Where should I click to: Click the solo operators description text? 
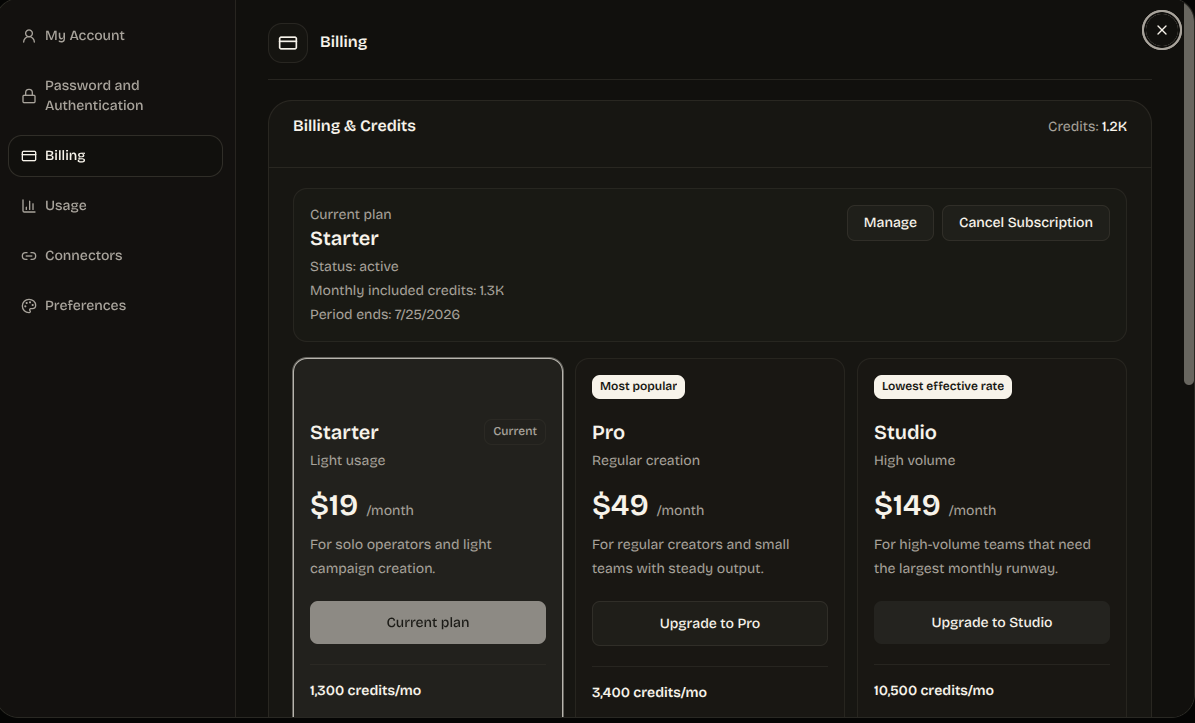(401, 556)
